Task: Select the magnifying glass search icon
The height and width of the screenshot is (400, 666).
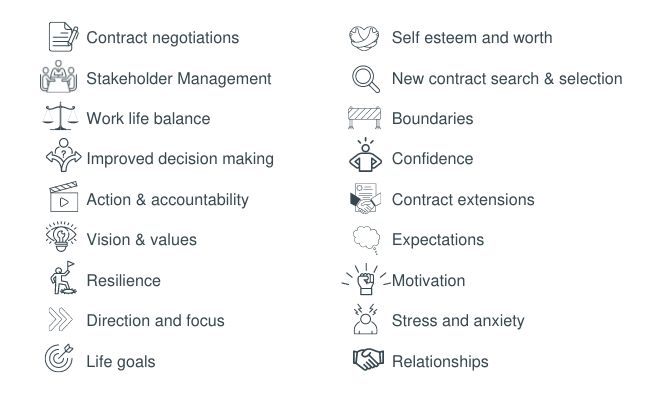Action: (366, 79)
